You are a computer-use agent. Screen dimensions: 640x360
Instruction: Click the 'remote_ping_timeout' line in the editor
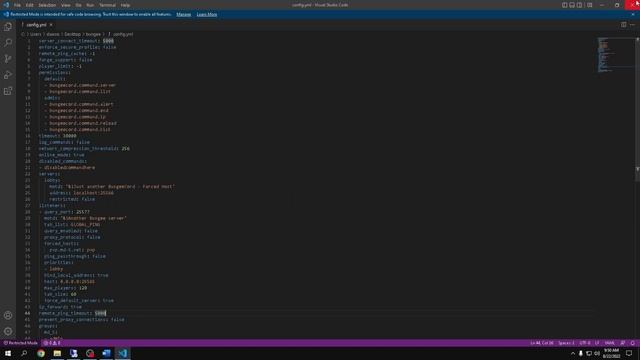[x=72, y=313]
